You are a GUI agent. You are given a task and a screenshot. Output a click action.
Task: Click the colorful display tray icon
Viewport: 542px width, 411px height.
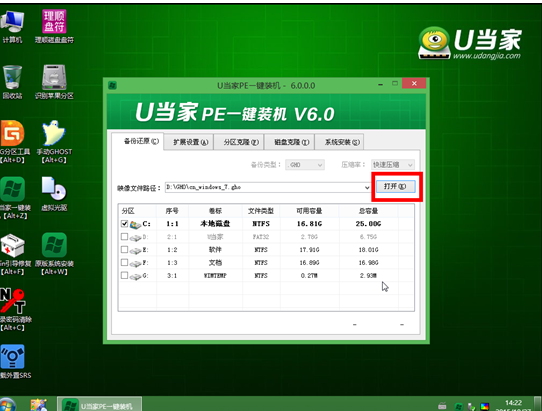point(485,407)
